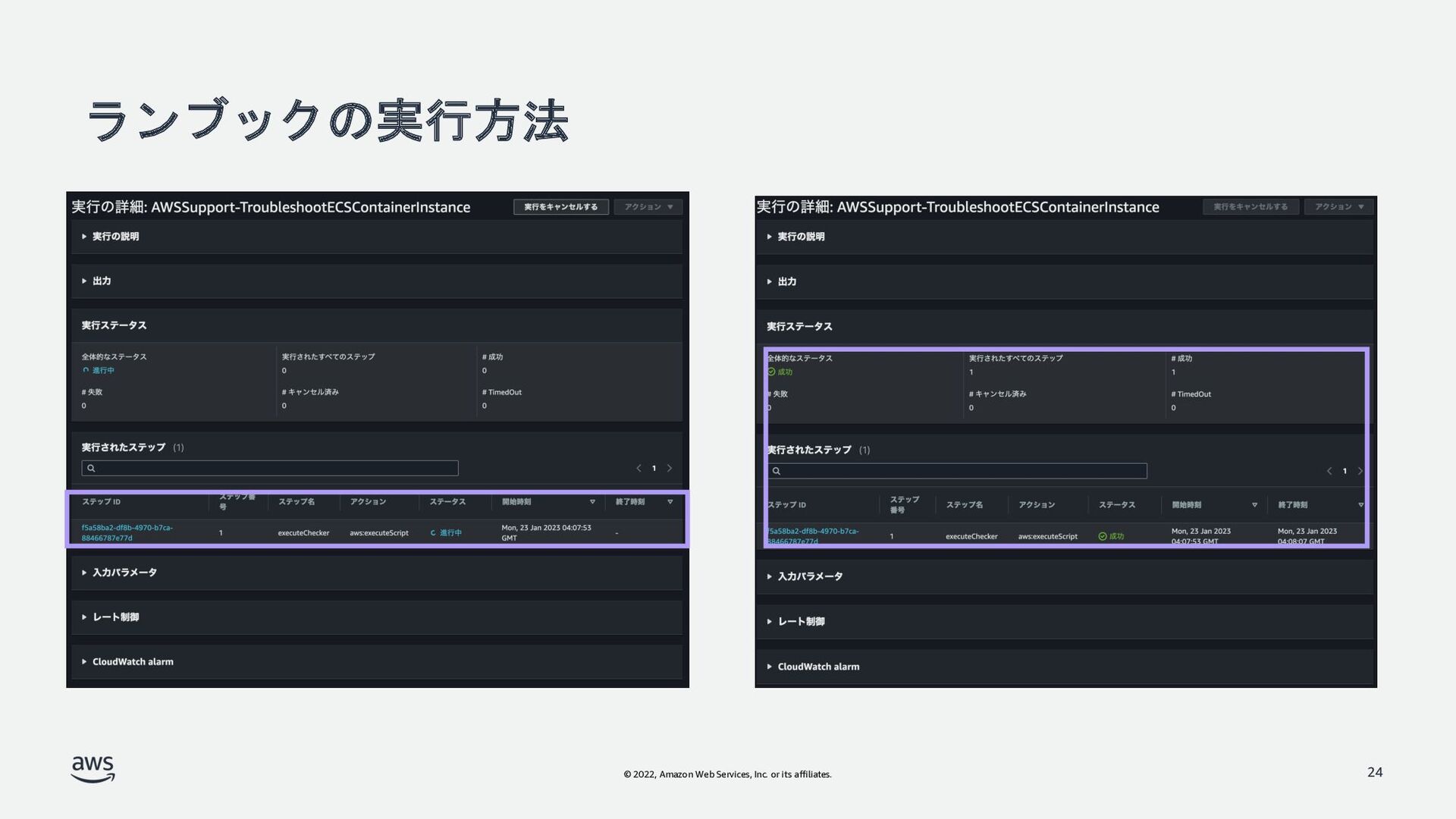
Task: Click the 成功 step status in right table
Action: click(x=1112, y=536)
